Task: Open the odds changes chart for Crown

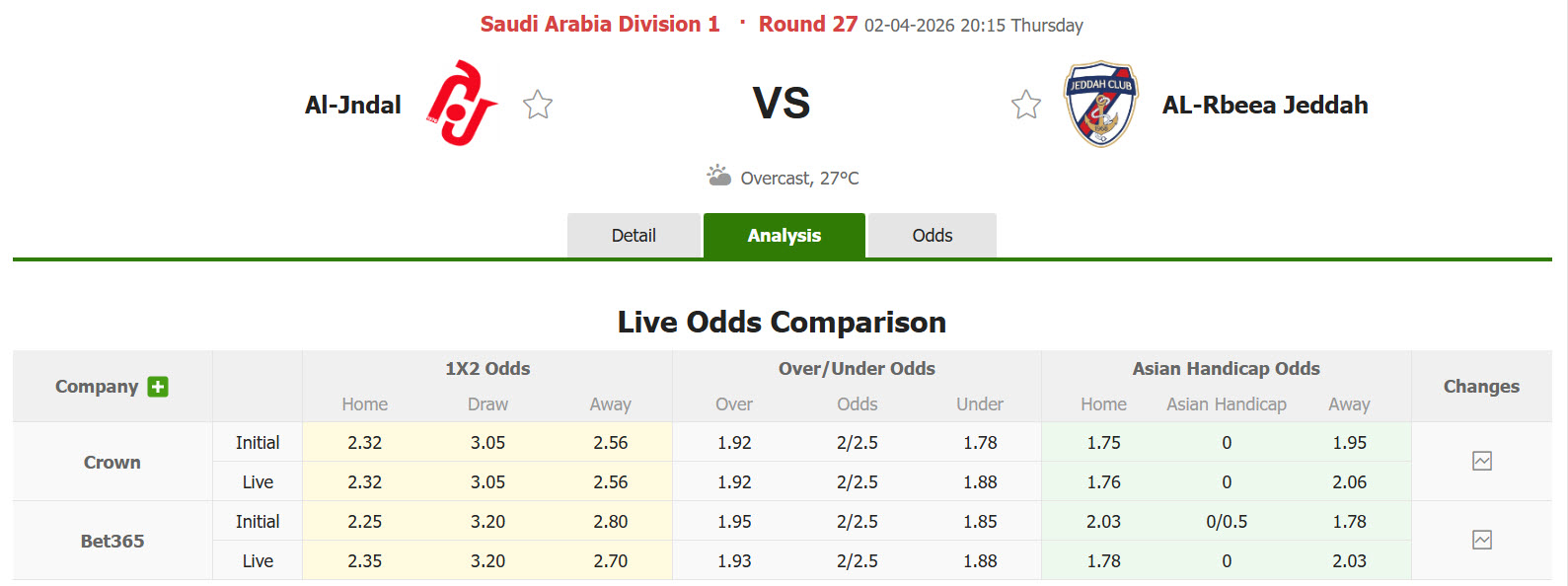Action: [x=1481, y=461]
